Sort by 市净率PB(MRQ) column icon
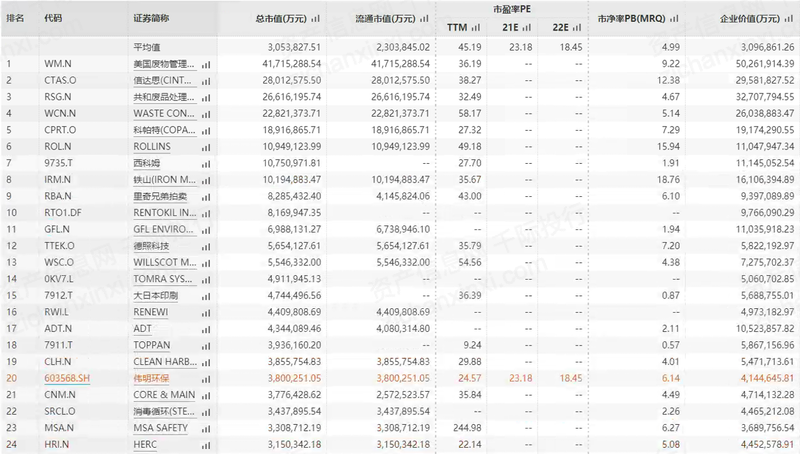Screen dimensions: 800x454 click(674, 19)
